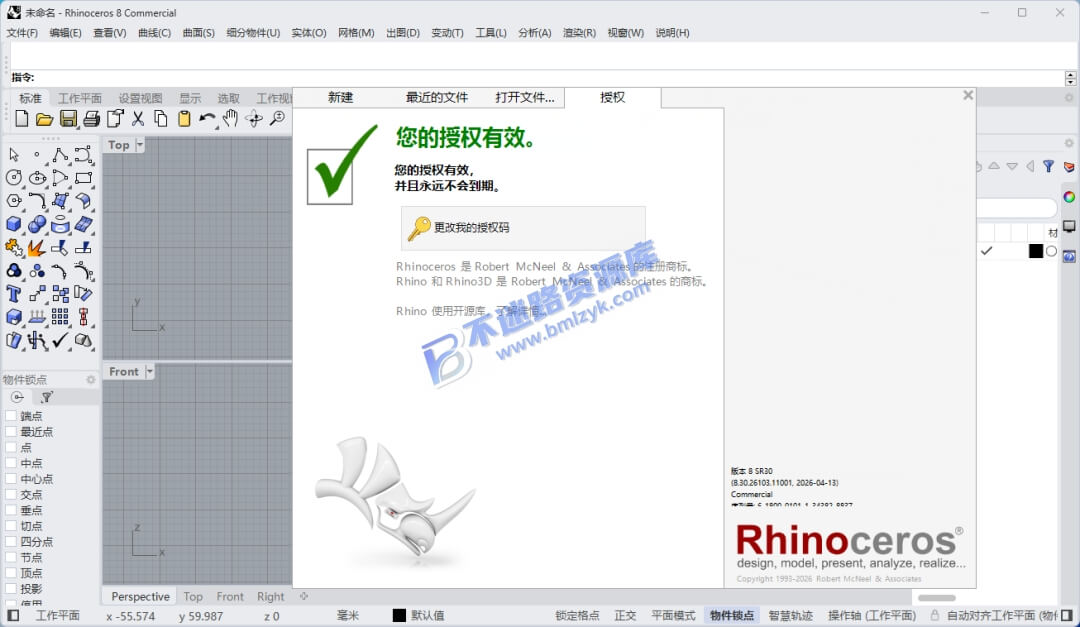Viewport: 1080px width, 627px height.
Task: Close the splash dialog with X
Action: point(968,95)
